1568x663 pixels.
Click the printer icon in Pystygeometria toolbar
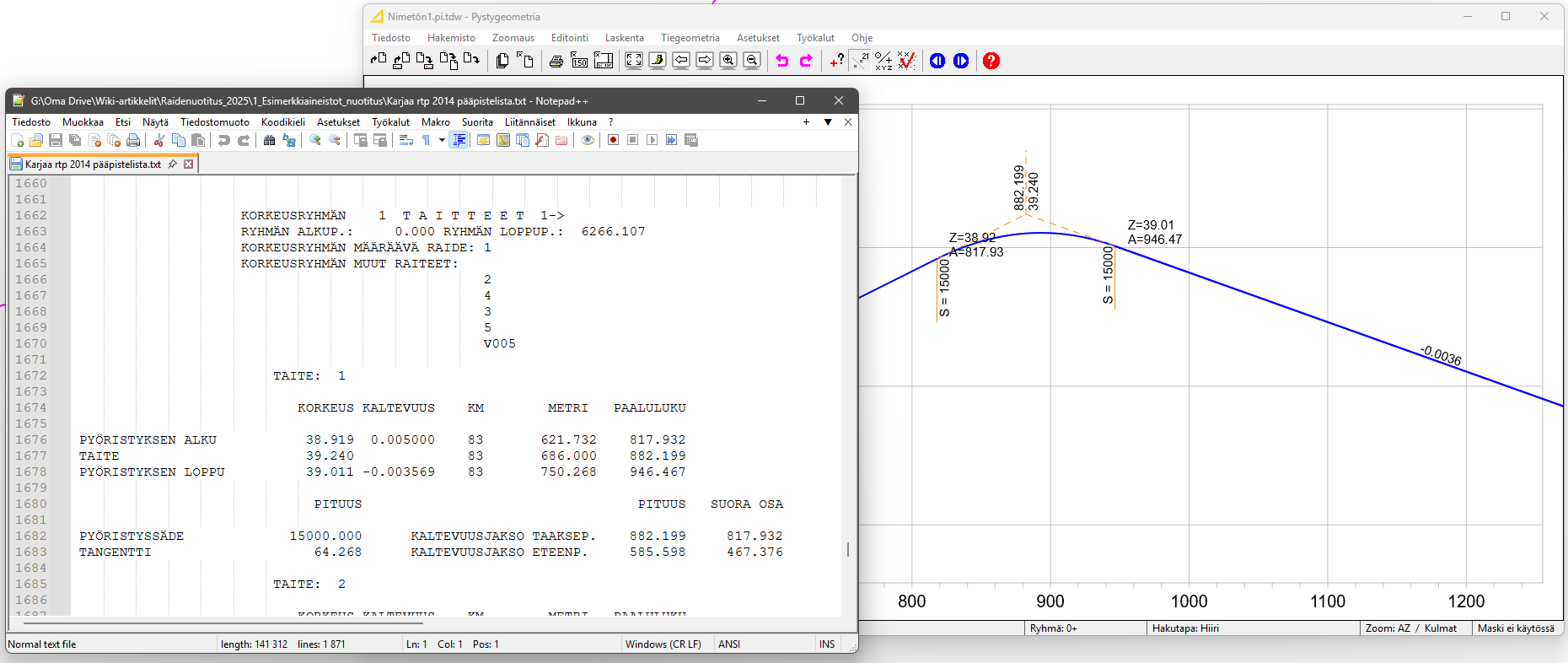click(x=556, y=61)
